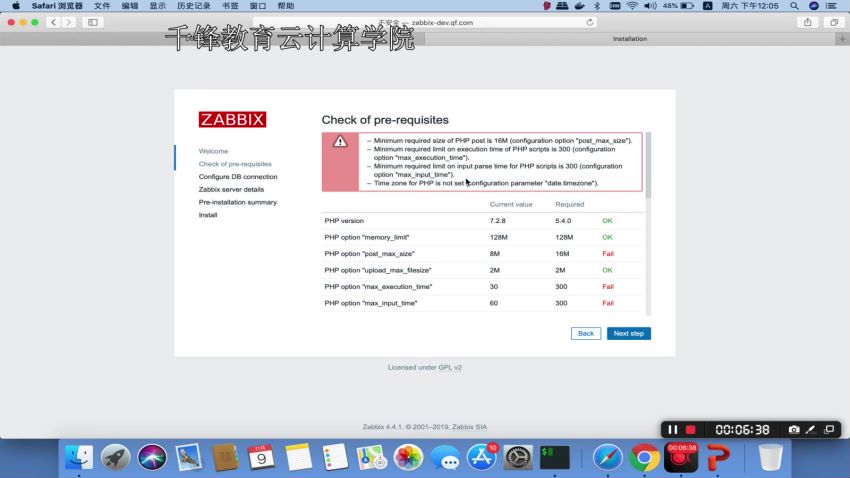The height and width of the screenshot is (478, 850).
Task: Open the 帮助 menu
Action: pyautogui.click(x=286, y=6)
